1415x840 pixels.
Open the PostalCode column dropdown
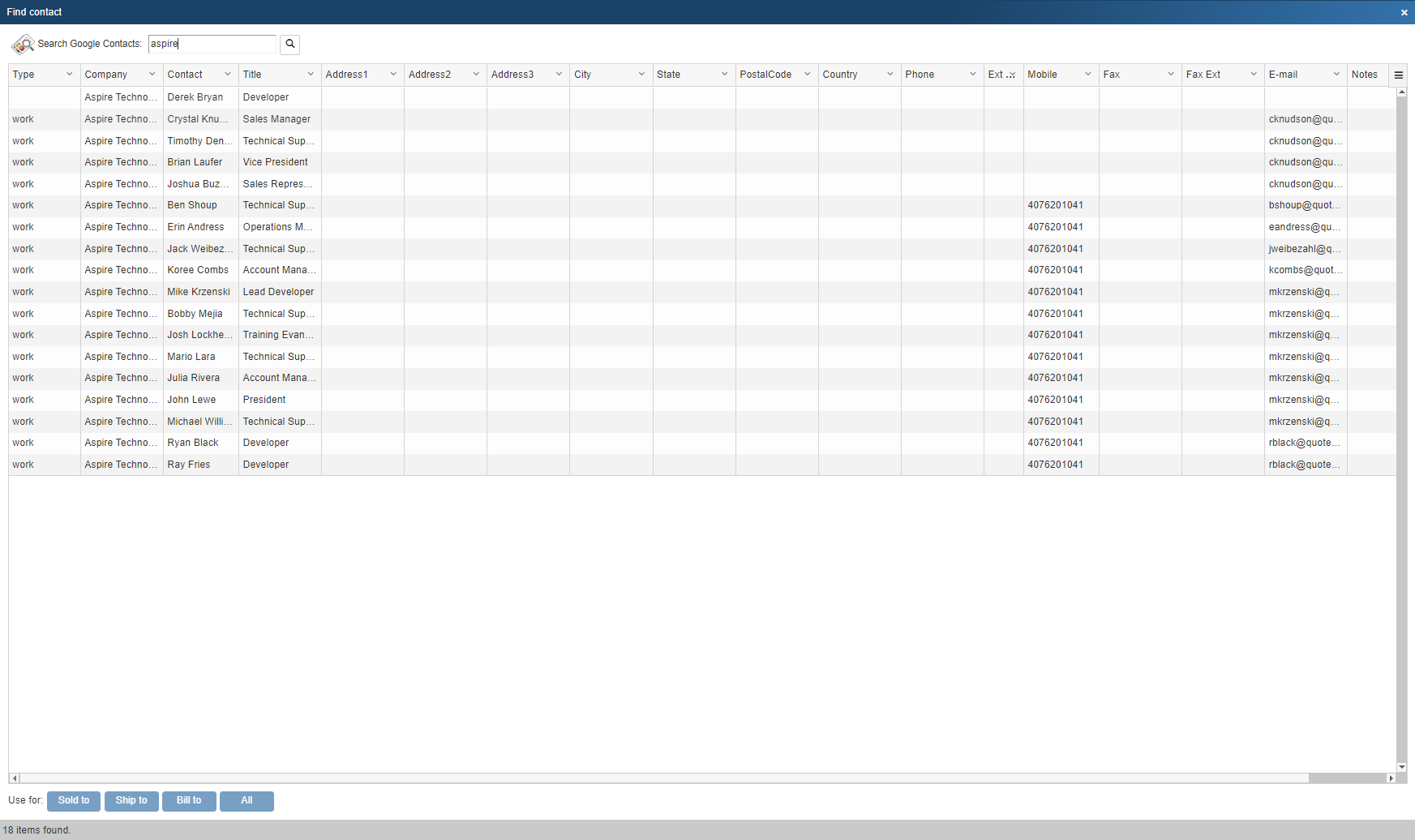point(808,75)
